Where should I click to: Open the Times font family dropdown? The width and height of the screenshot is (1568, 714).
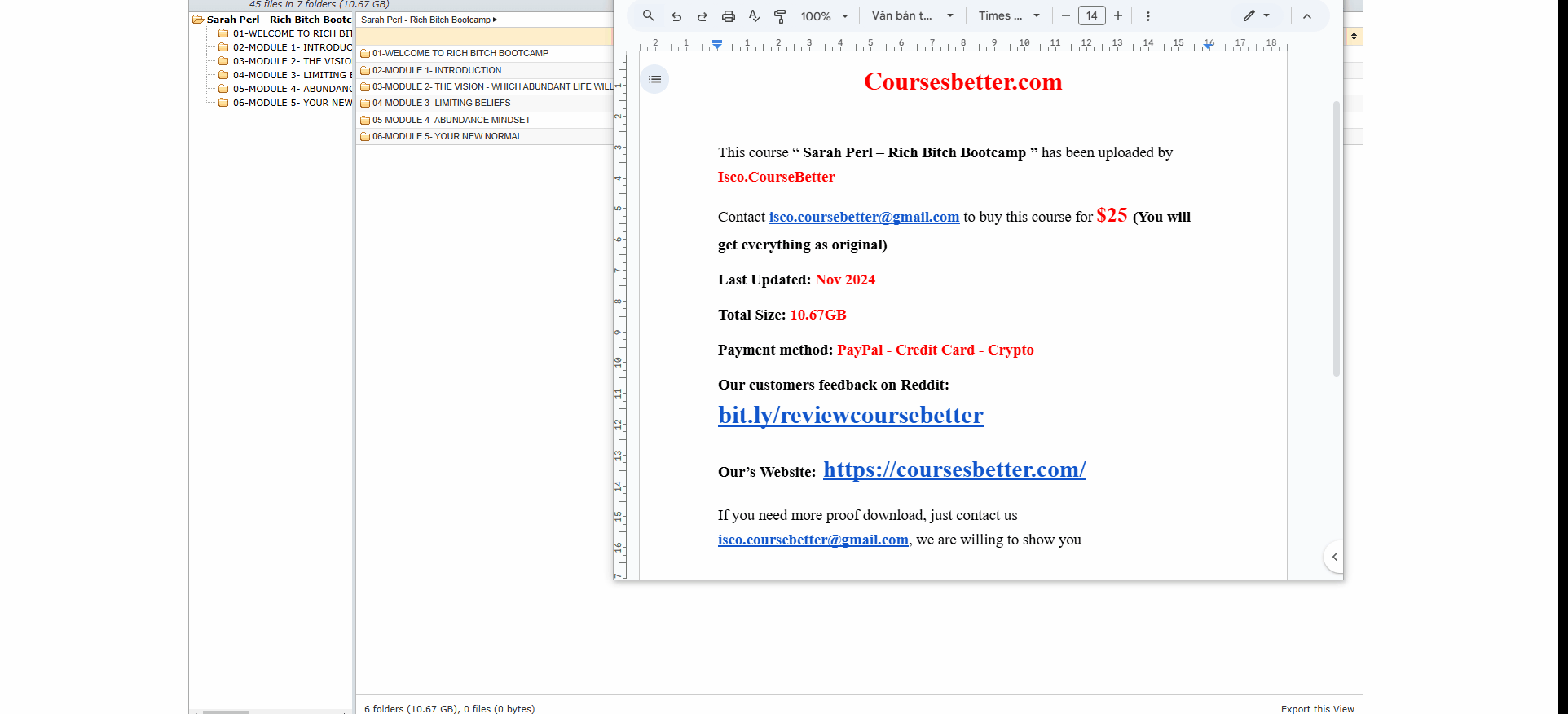coord(1009,16)
